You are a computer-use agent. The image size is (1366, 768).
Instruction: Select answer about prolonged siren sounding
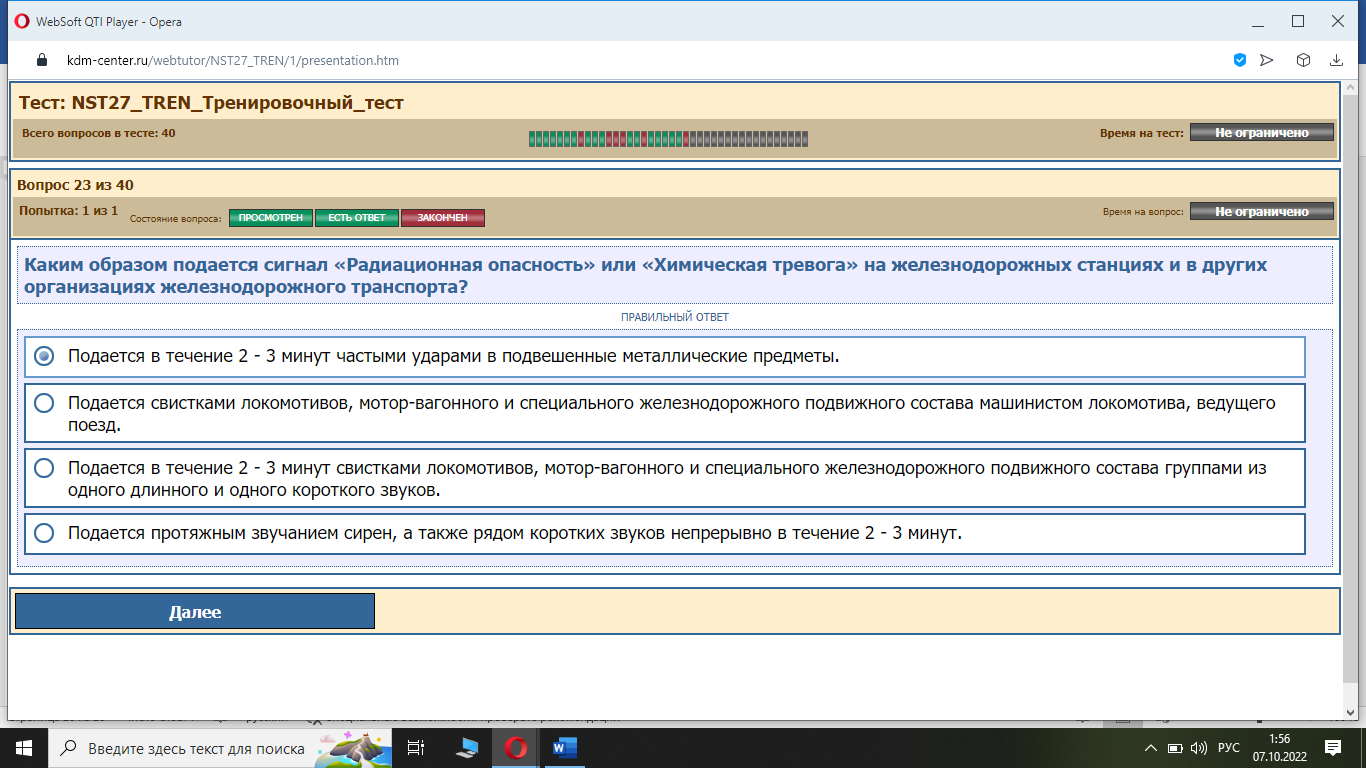point(665,534)
